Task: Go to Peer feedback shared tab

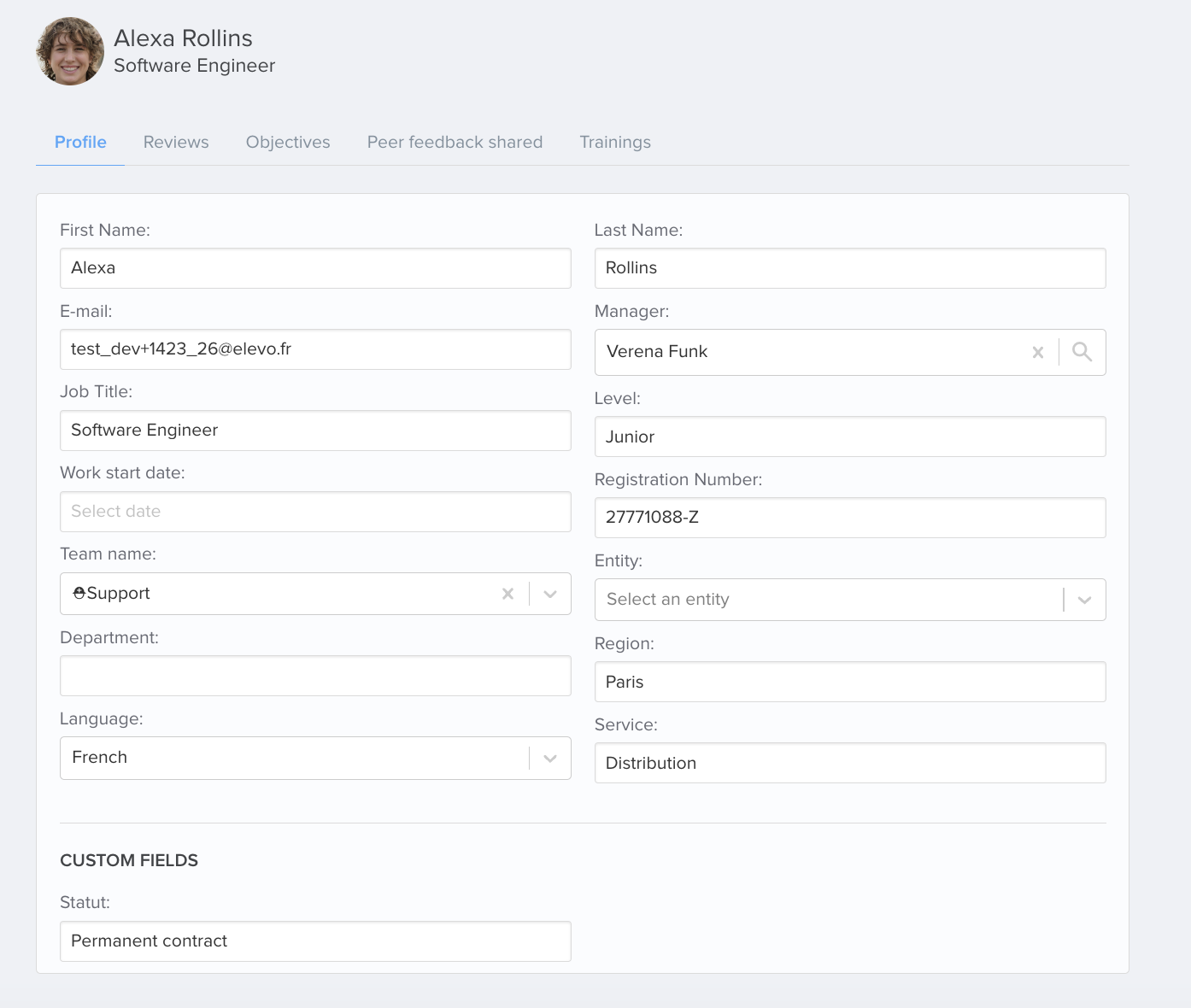Action: click(x=455, y=142)
